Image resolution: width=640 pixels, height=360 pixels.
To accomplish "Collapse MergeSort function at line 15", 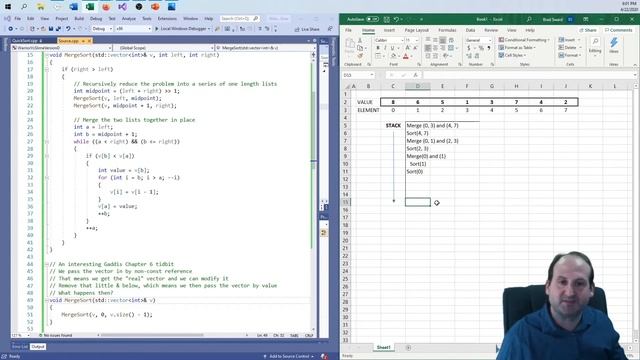I will (x=47, y=55).
